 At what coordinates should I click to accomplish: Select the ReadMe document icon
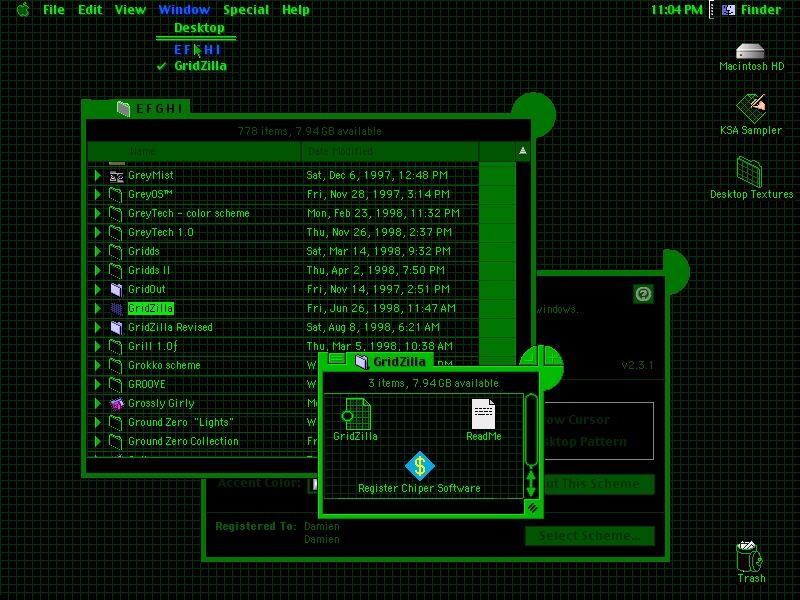(x=483, y=414)
